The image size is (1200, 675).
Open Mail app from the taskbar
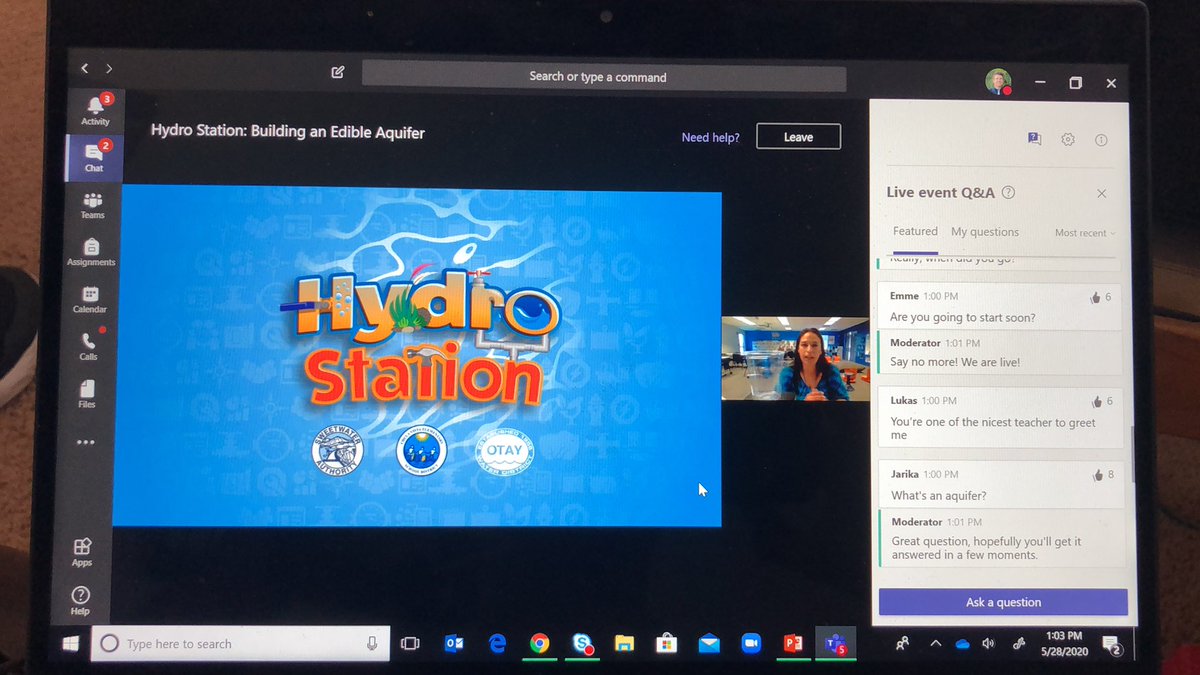click(708, 645)
